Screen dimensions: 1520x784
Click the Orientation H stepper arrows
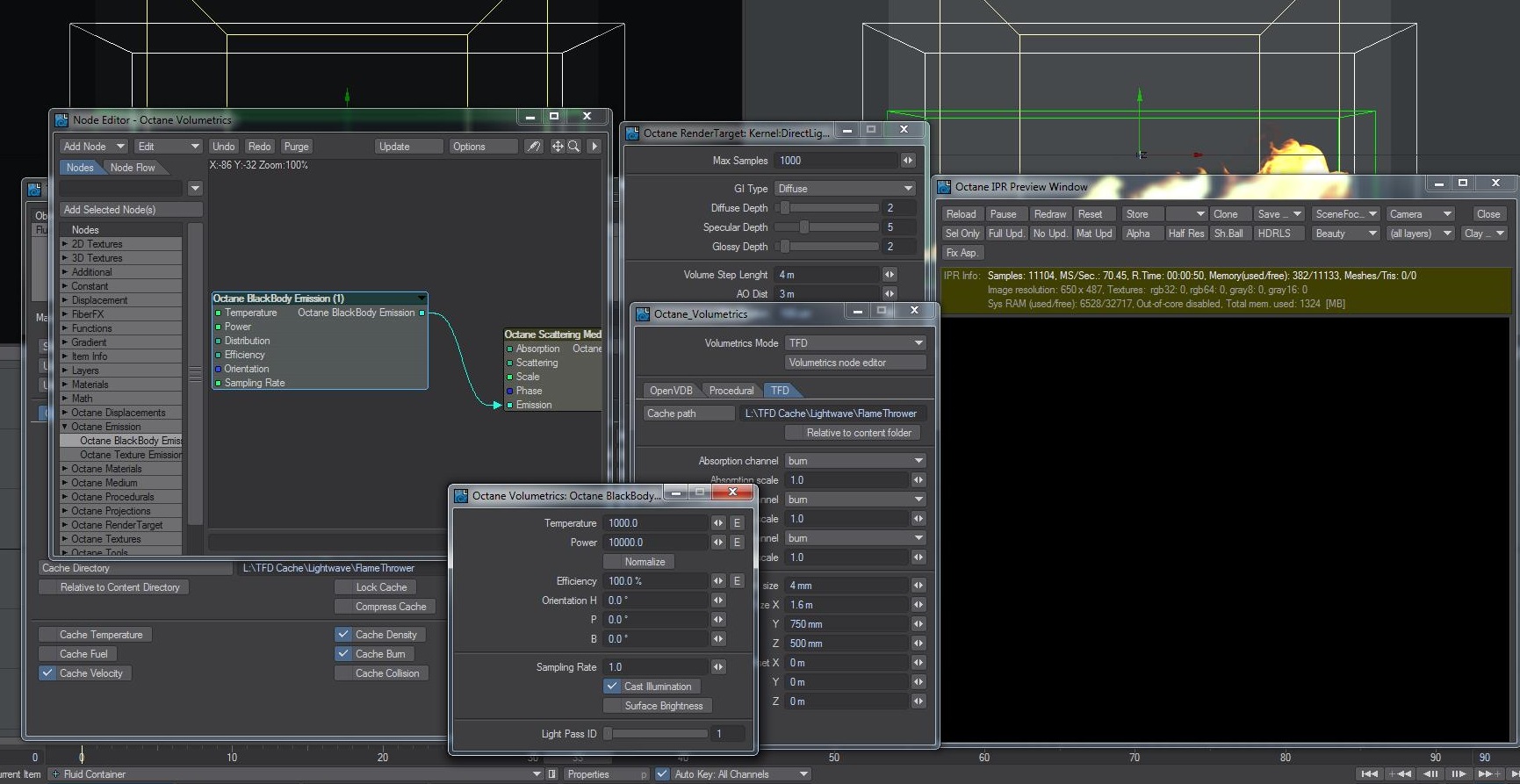tap(718, 601)
